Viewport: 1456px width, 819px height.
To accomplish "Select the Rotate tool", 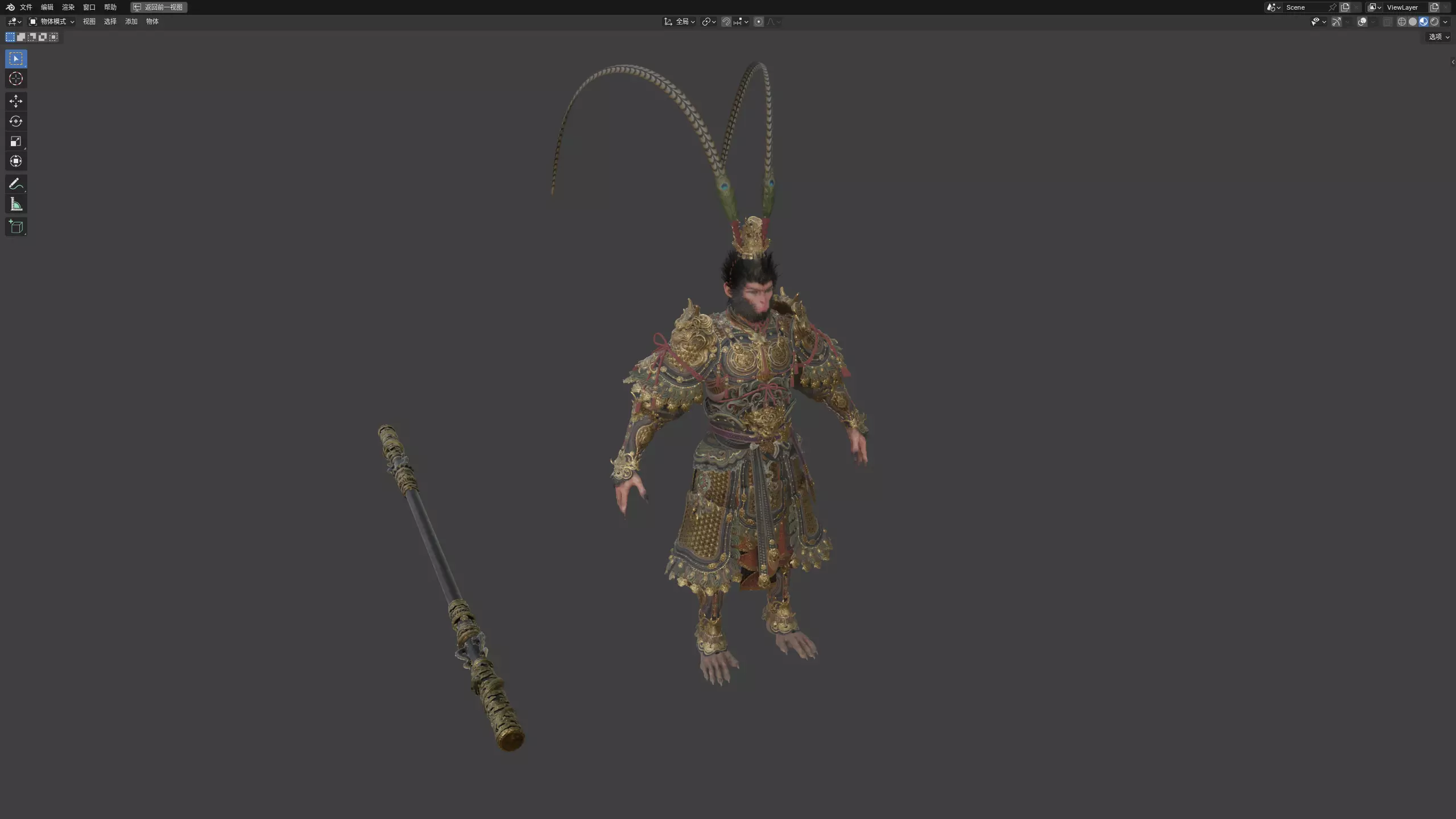I will coord(16,121).
